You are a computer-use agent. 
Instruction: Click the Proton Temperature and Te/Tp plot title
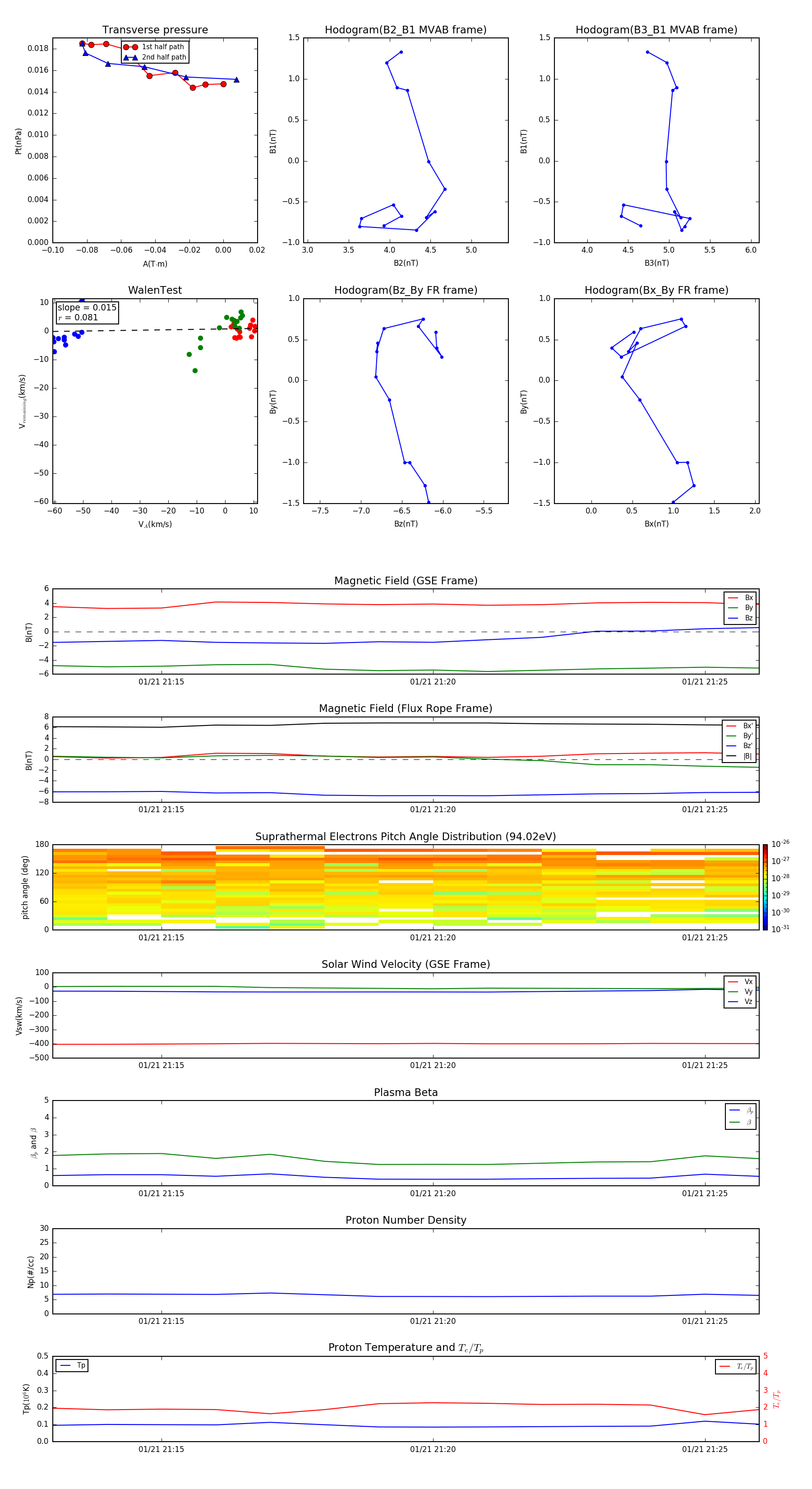point(406,1347)
